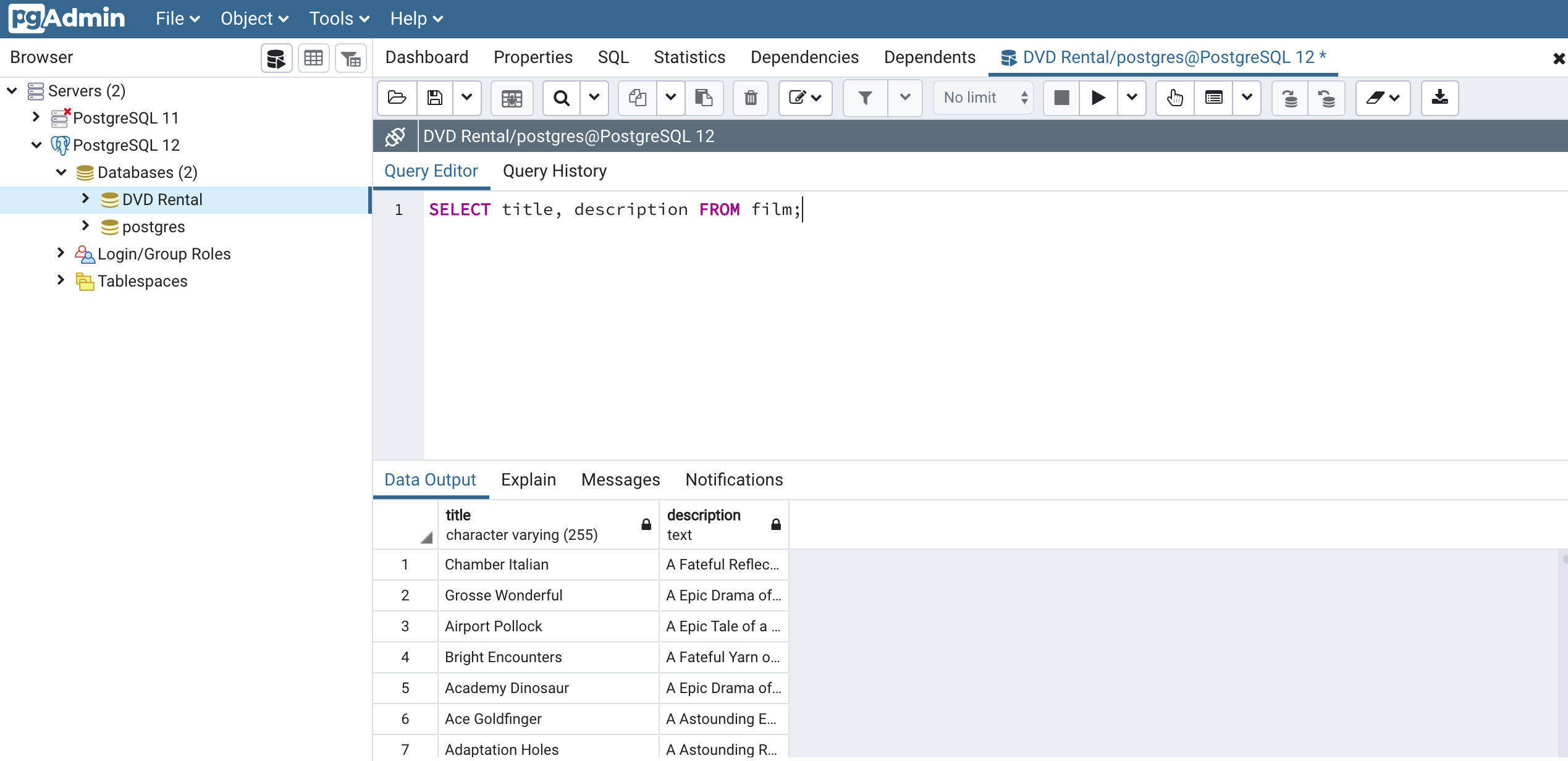Open the No limit rows dropdown
The image size is (1568, 761).
[x=984, y=98]
